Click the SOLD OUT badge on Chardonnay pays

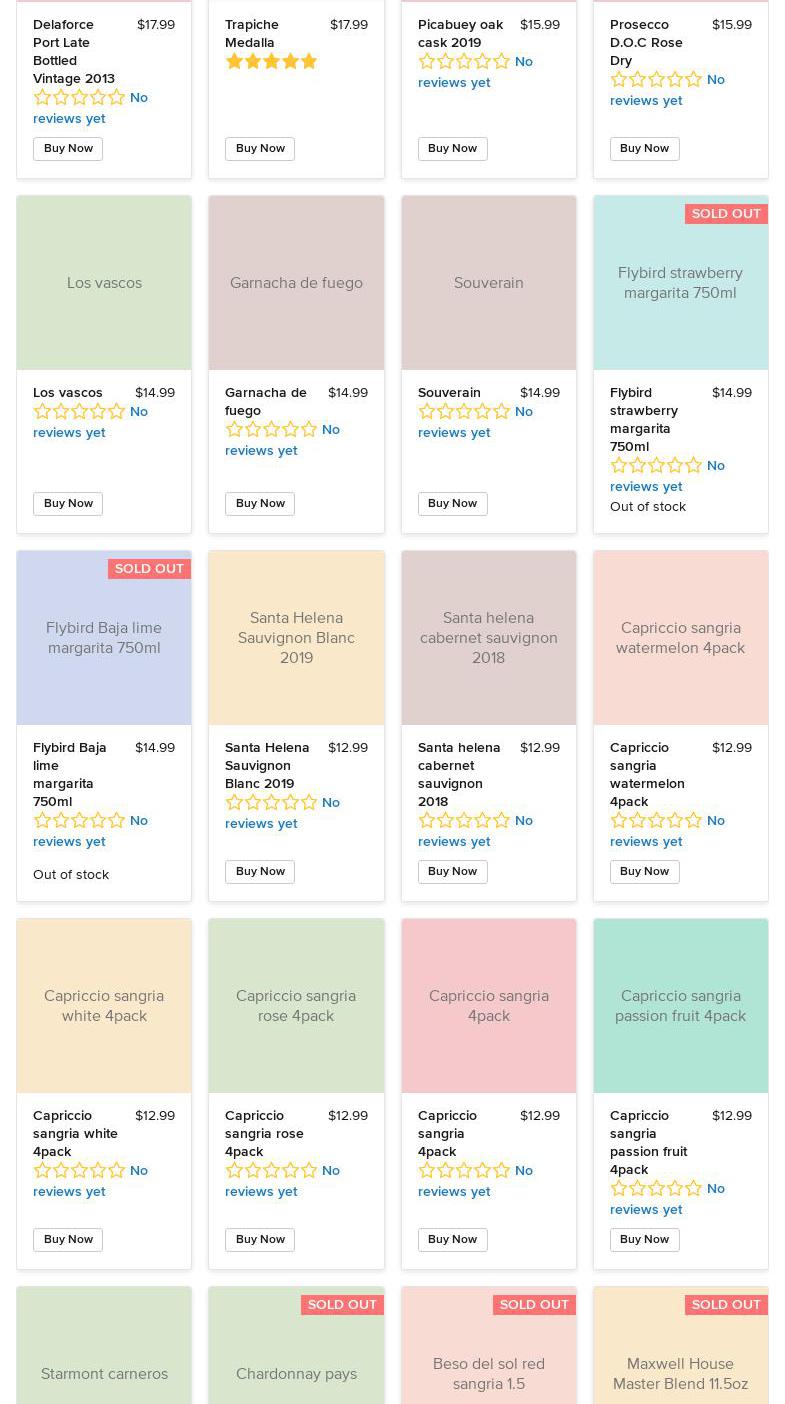click(342, 1305)
